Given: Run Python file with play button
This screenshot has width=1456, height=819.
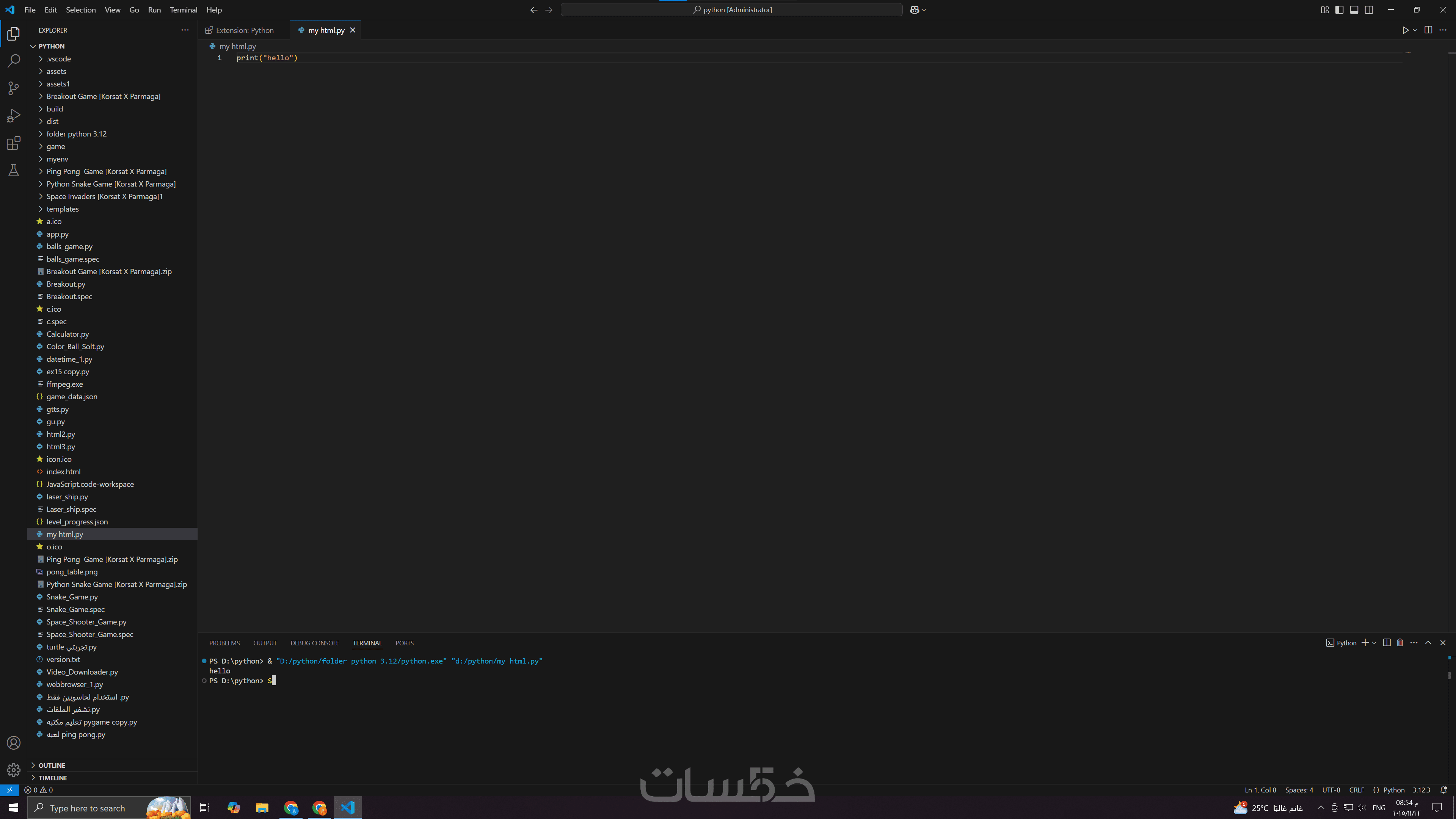Looking at the screenshot, I should [1405, 30].
